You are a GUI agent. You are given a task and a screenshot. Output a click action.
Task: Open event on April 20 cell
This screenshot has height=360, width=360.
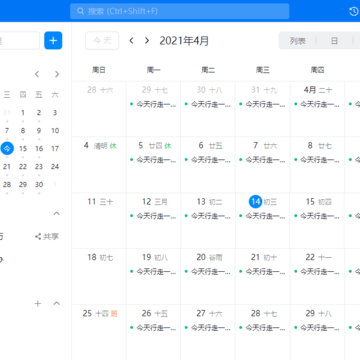[208, 272]
